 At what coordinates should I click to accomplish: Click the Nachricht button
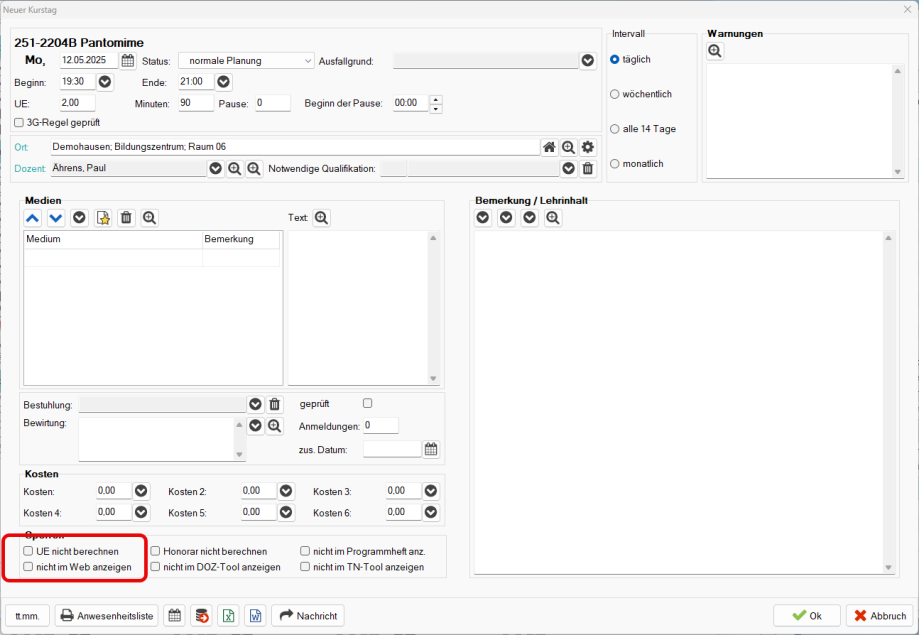click(x=308, y=616)
